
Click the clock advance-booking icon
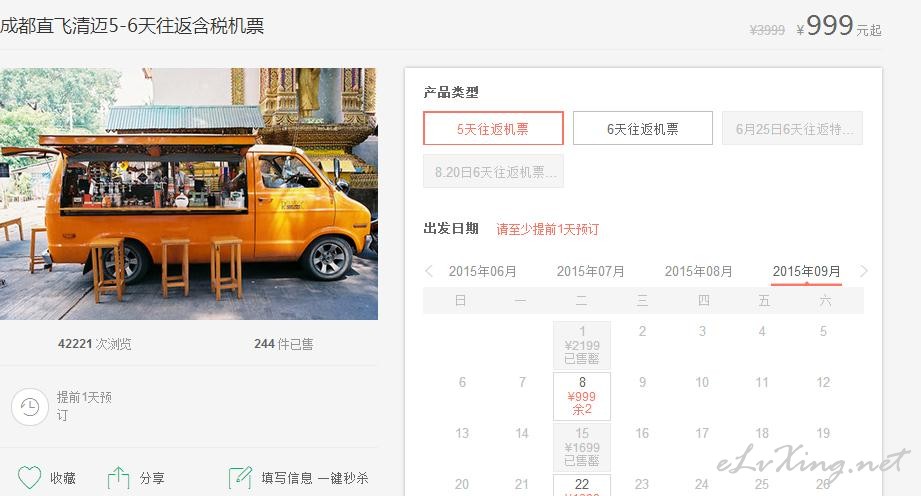[29, 406]
